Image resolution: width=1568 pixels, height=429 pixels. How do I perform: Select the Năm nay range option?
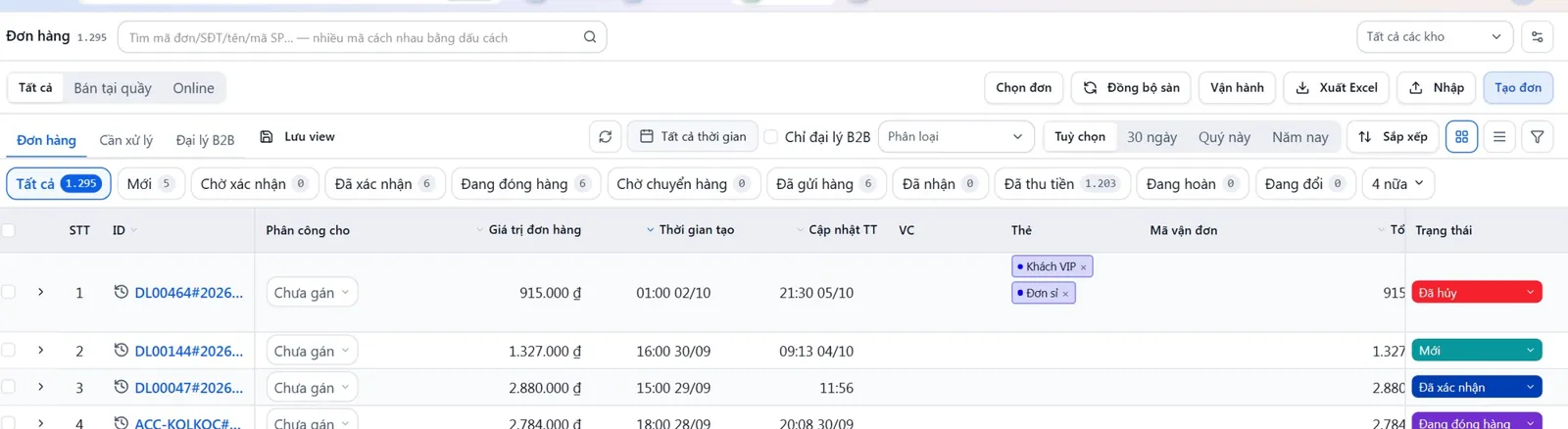[1299, 137]
